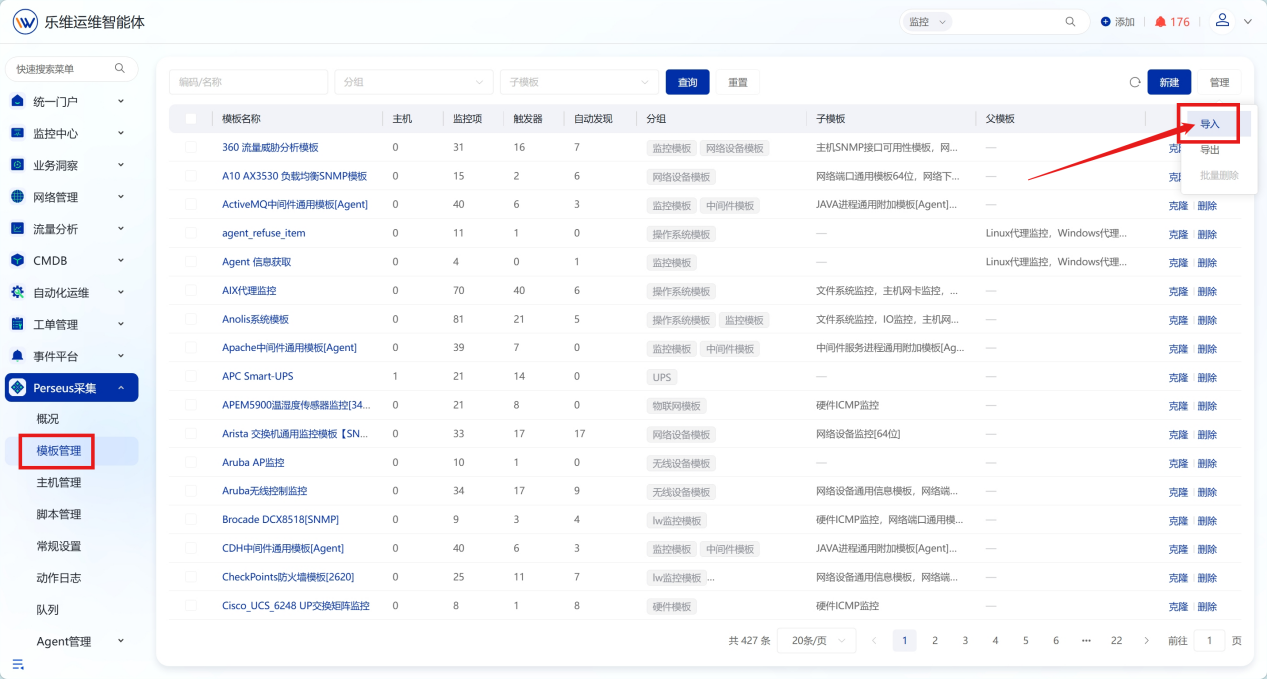The height and width of the screenshot is (679, 1267).
Task: Click 删除 for CheckPoints防火墙模板[2620] row
Action: pyautogui.click(x=1207, y=578)
